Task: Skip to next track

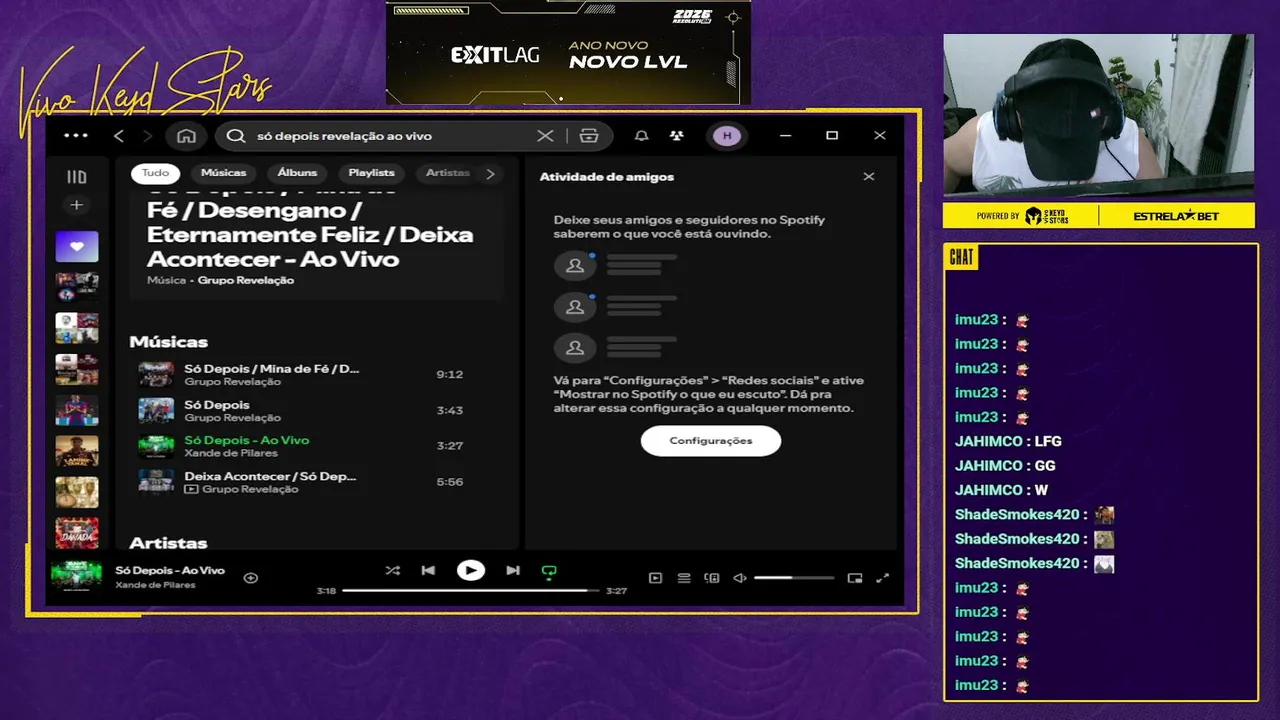Action: [513, 570]
